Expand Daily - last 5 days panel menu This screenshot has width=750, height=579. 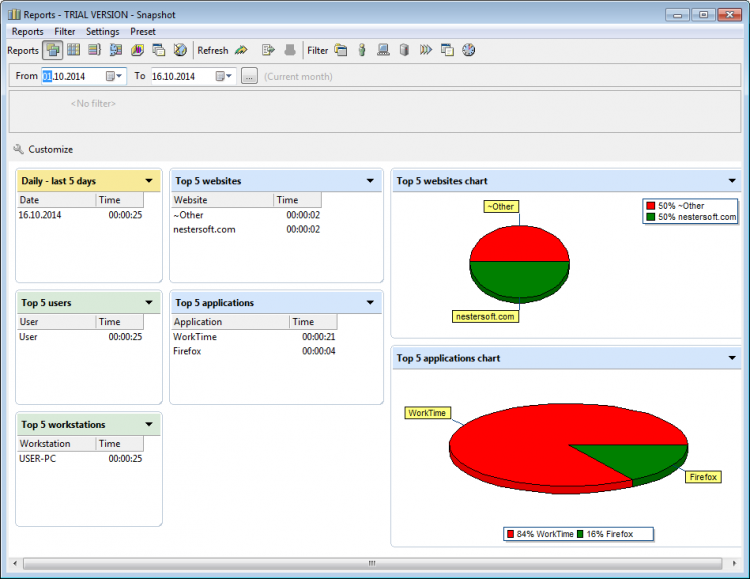pos(149,181)
